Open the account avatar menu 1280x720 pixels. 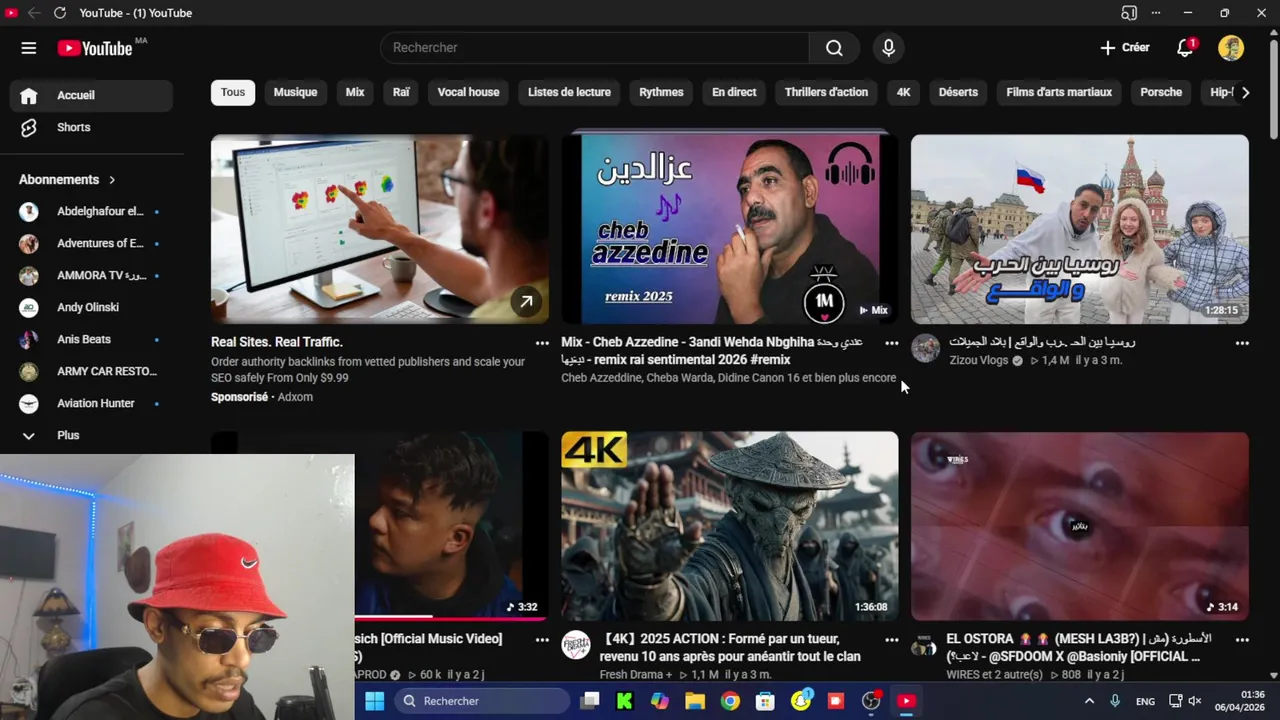tap(1231, 48)
